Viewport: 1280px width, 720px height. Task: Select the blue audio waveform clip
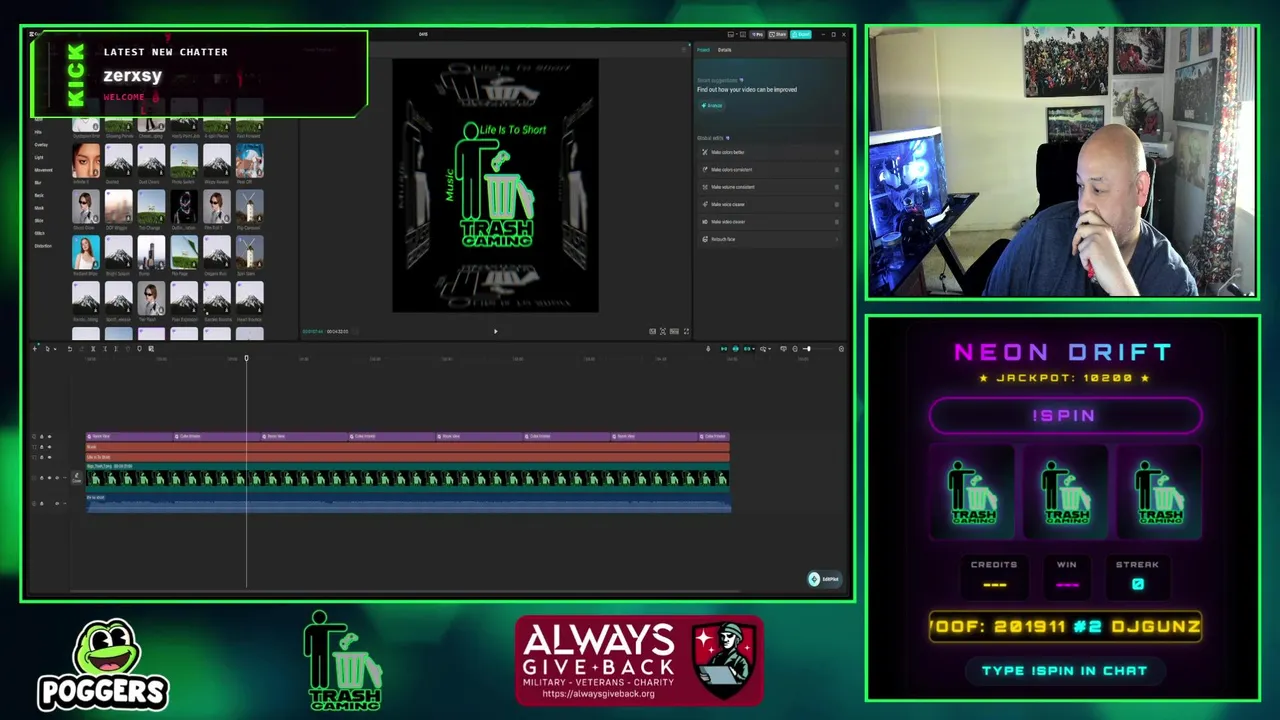(408, 502)
